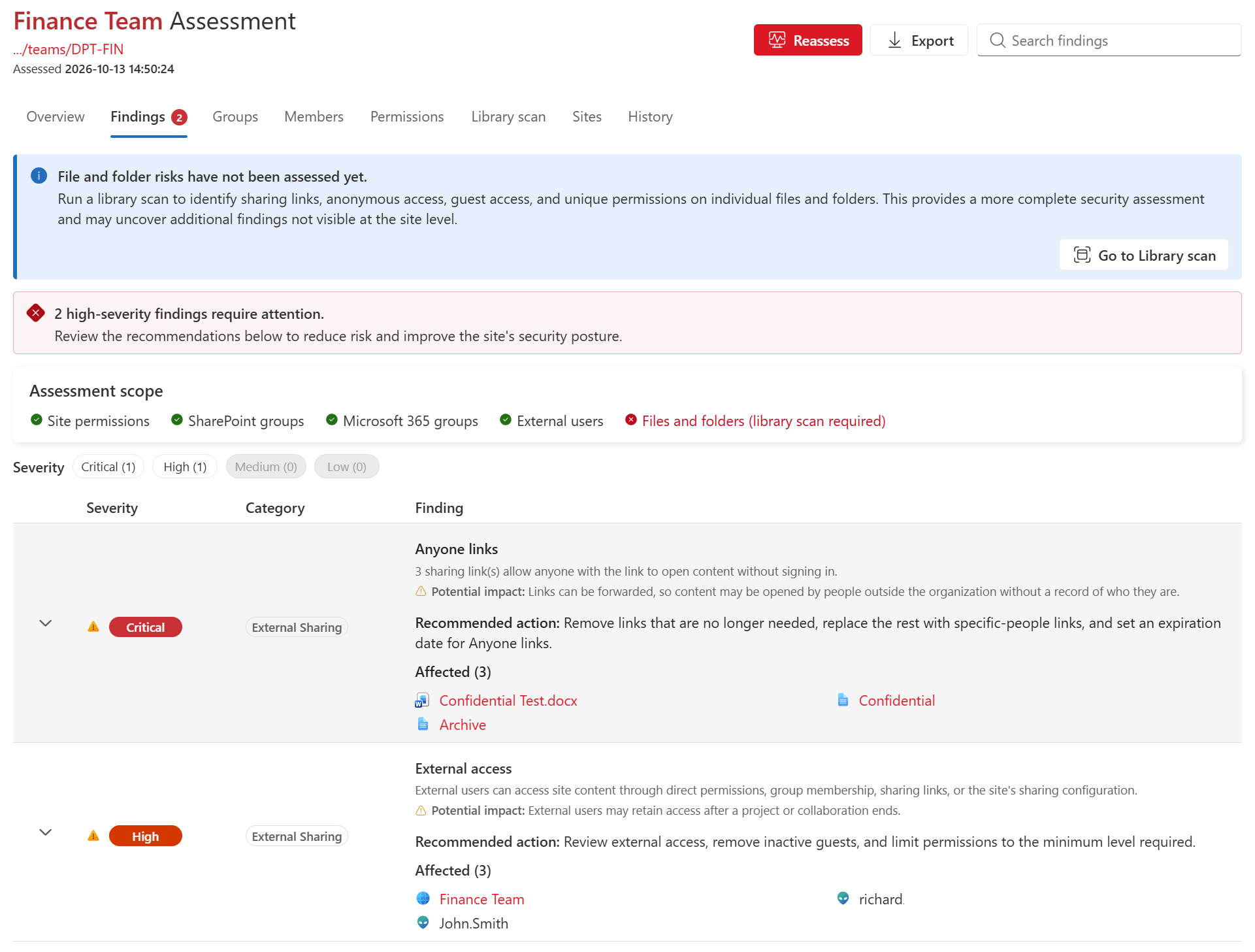This screenshot has height=952, width=1255.
Task: Click the Anyone links row's External Sharing tag
Action: [297, 627]
